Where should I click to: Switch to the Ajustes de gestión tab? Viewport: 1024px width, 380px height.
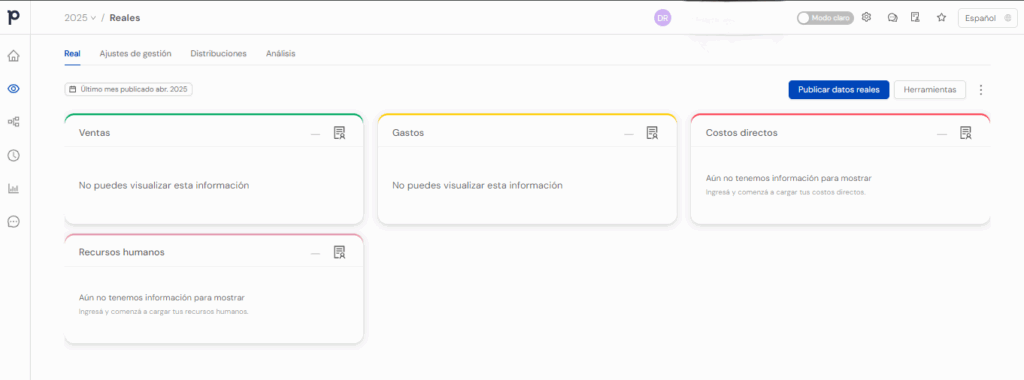pyautogui.click(x=135, y=54)
